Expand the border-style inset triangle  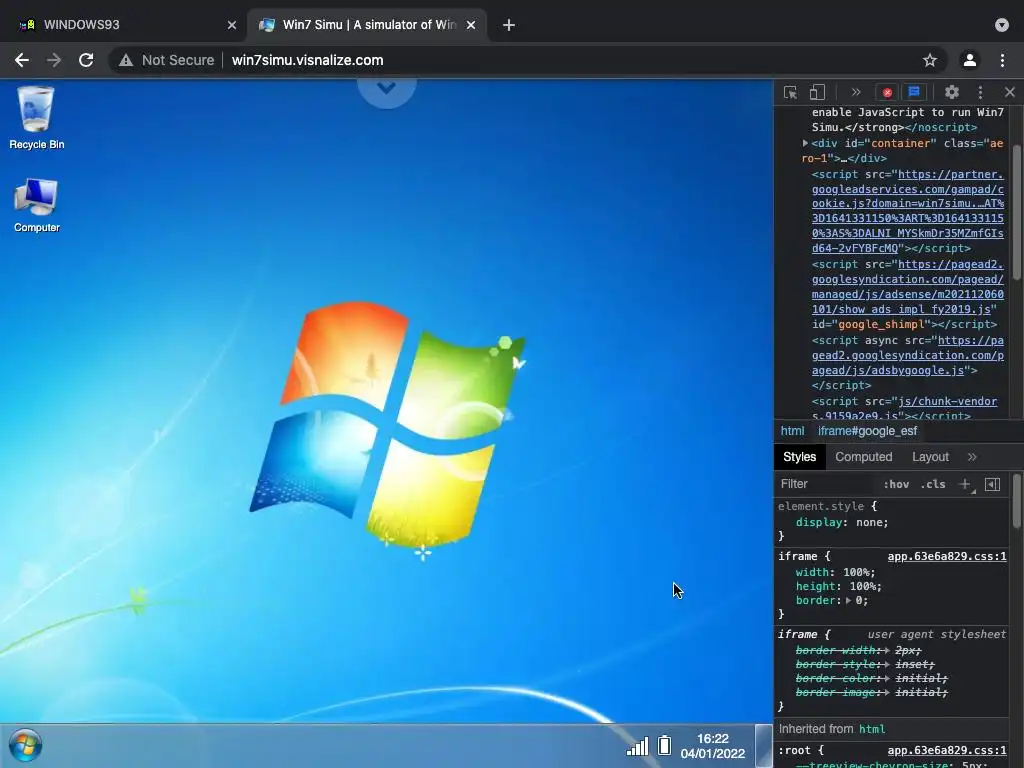pos(887,664)
